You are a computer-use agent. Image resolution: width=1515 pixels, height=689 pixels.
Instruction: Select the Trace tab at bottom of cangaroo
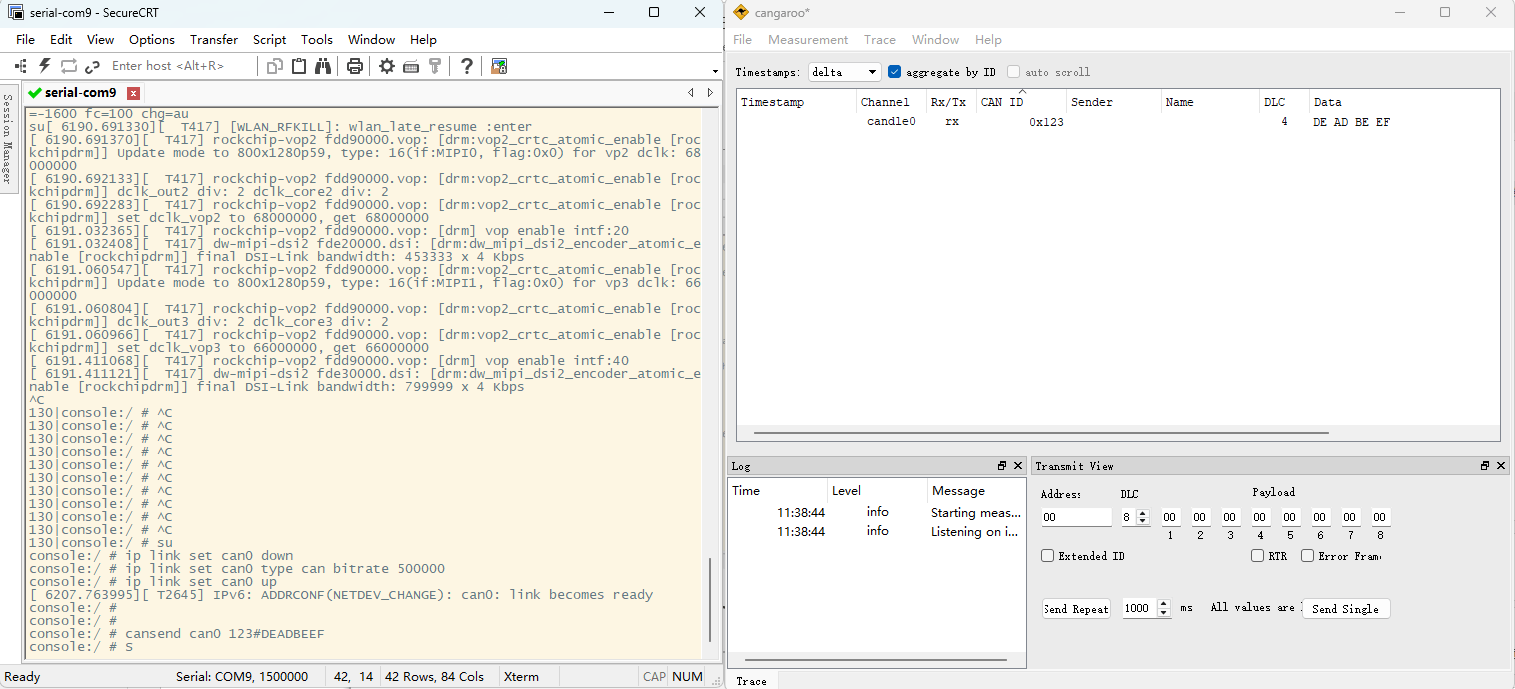pyautogui.click(x=751, y=681)
